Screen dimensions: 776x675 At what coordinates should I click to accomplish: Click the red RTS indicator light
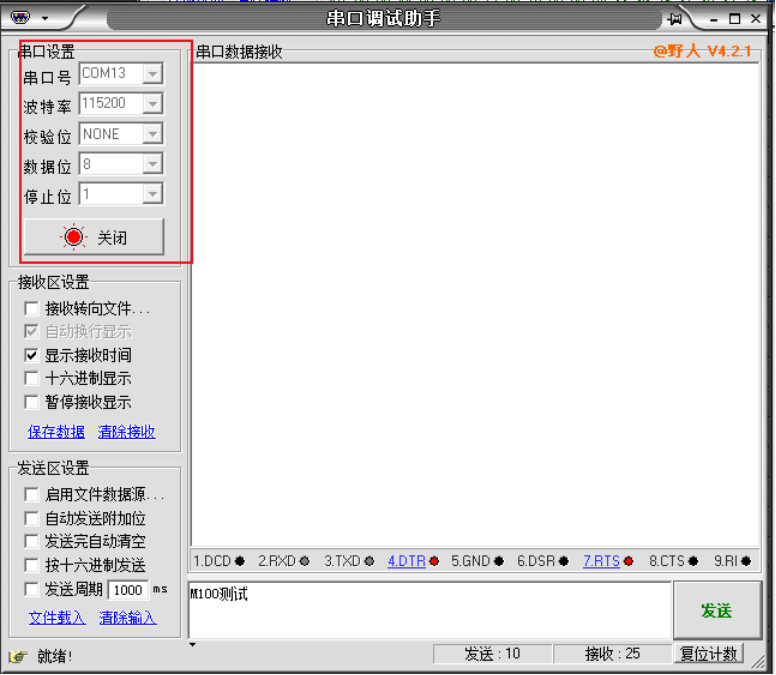point(628,561)
